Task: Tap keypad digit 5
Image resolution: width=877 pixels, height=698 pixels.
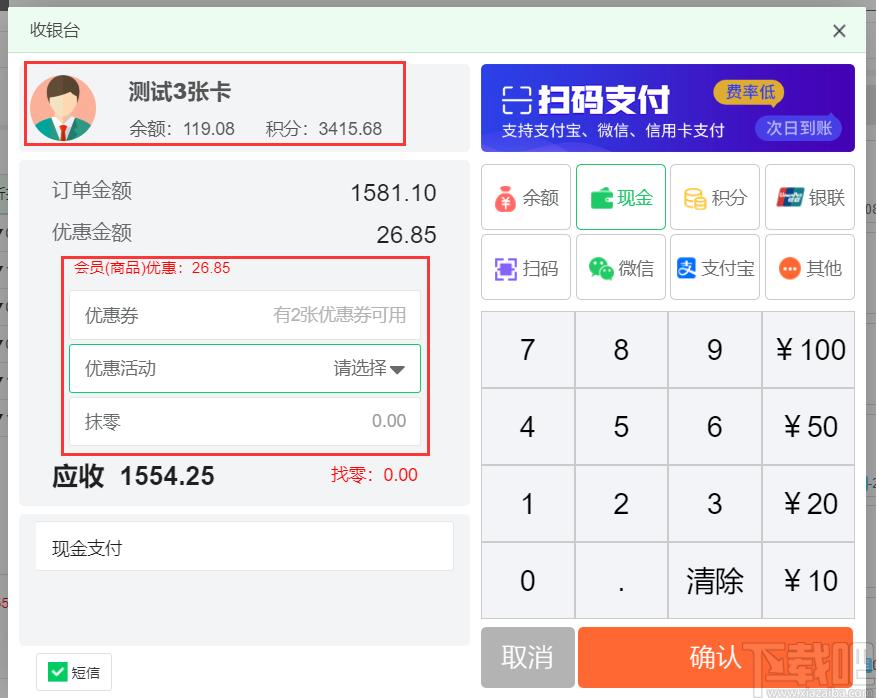Action: [621, 427]
